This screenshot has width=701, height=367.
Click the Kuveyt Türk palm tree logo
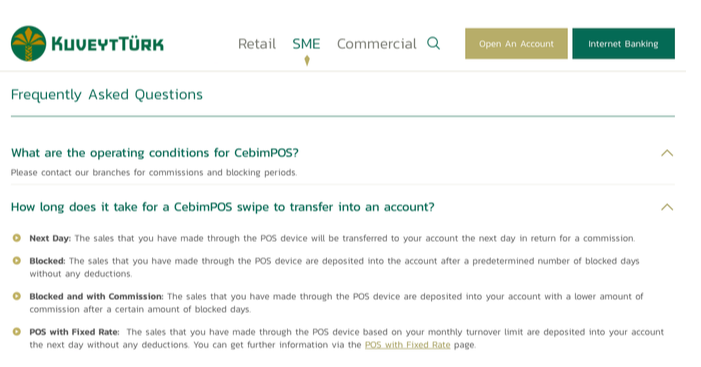(29, 43)
